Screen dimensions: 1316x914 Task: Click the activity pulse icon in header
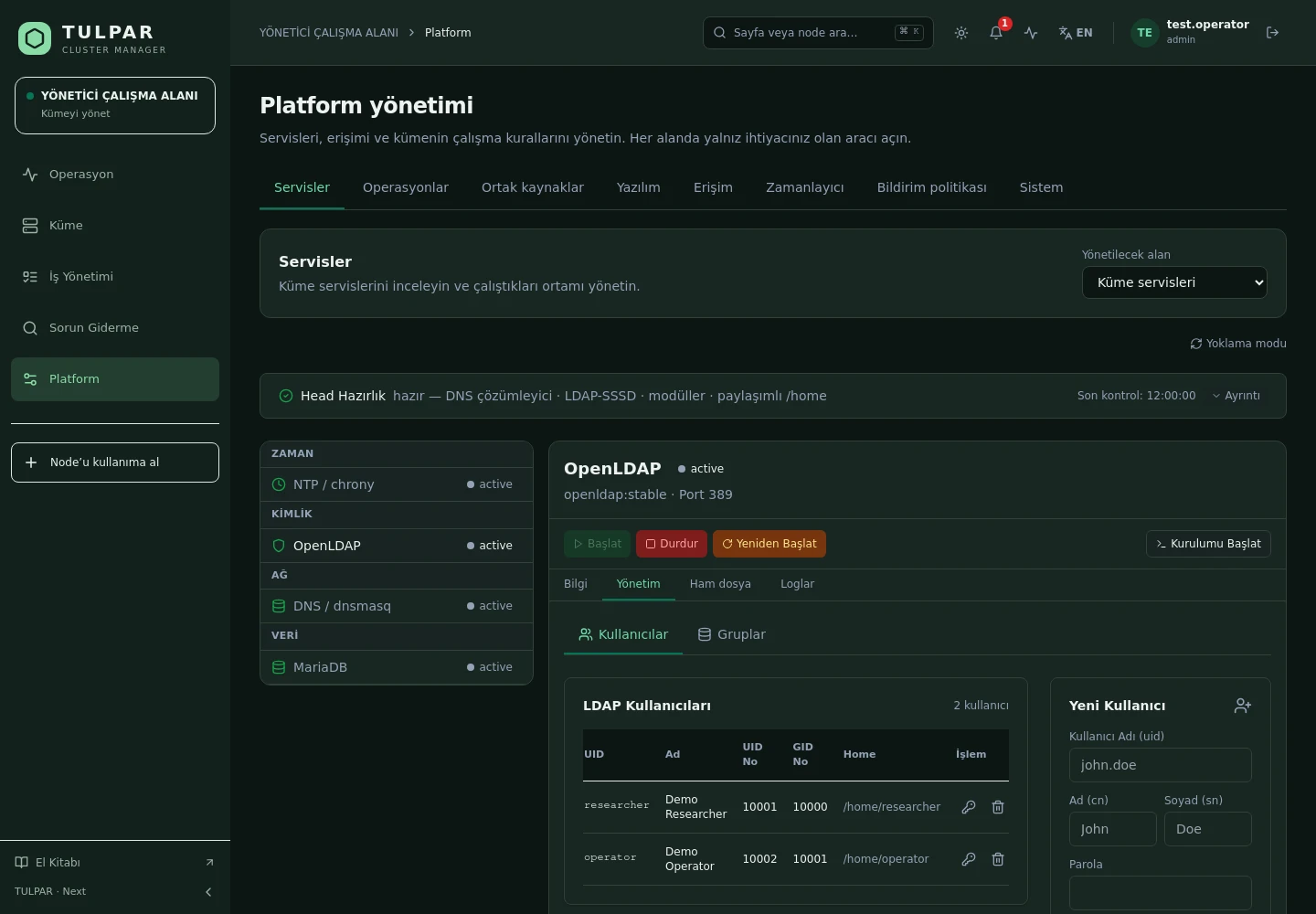pyautogui.click(x=1031, y=33)
